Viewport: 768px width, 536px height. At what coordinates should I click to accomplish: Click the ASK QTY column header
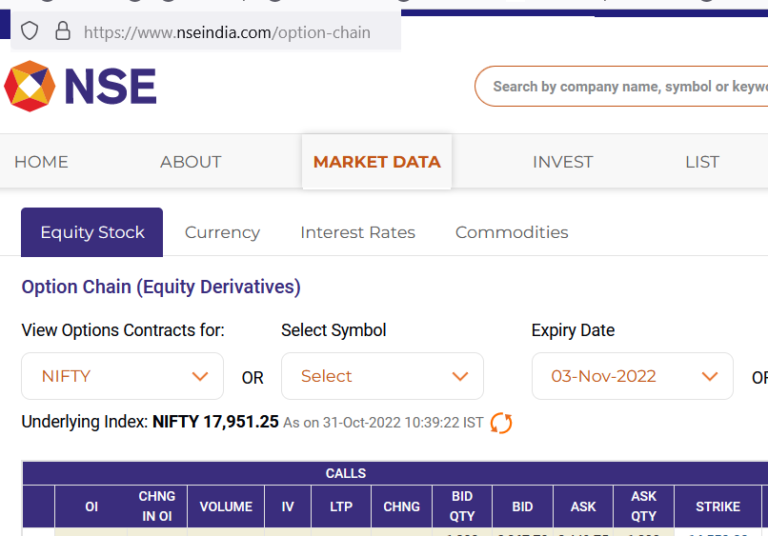(x=644, y=506)
